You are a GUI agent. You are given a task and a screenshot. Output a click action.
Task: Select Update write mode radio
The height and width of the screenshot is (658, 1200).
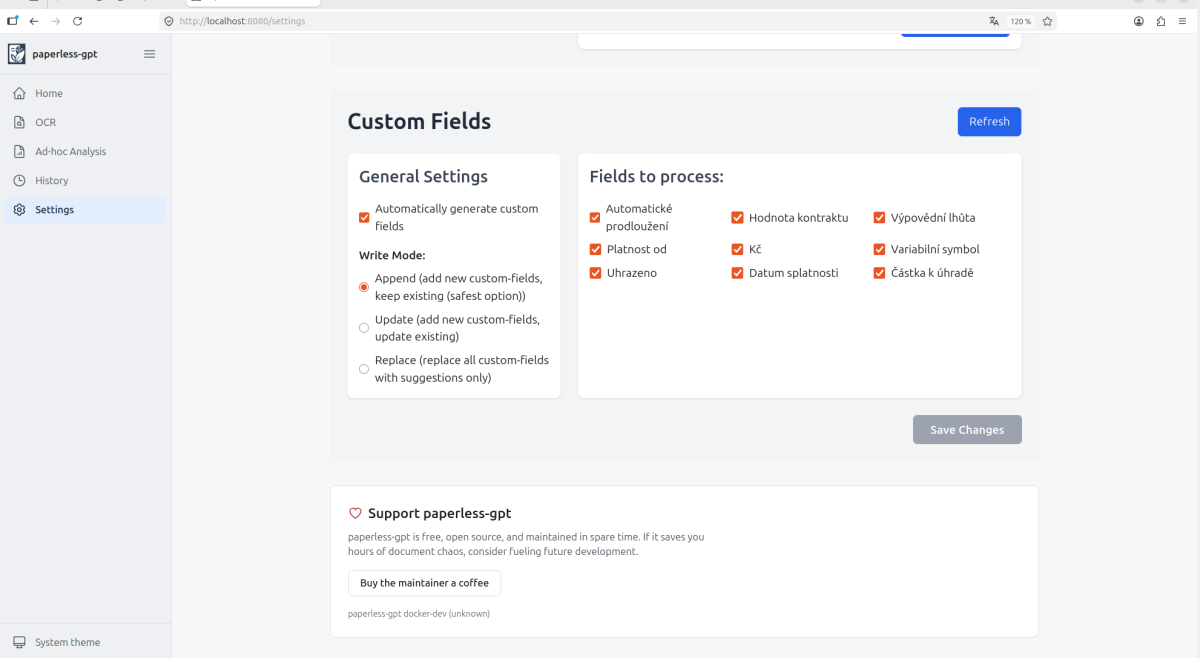(x=364, y=328)
